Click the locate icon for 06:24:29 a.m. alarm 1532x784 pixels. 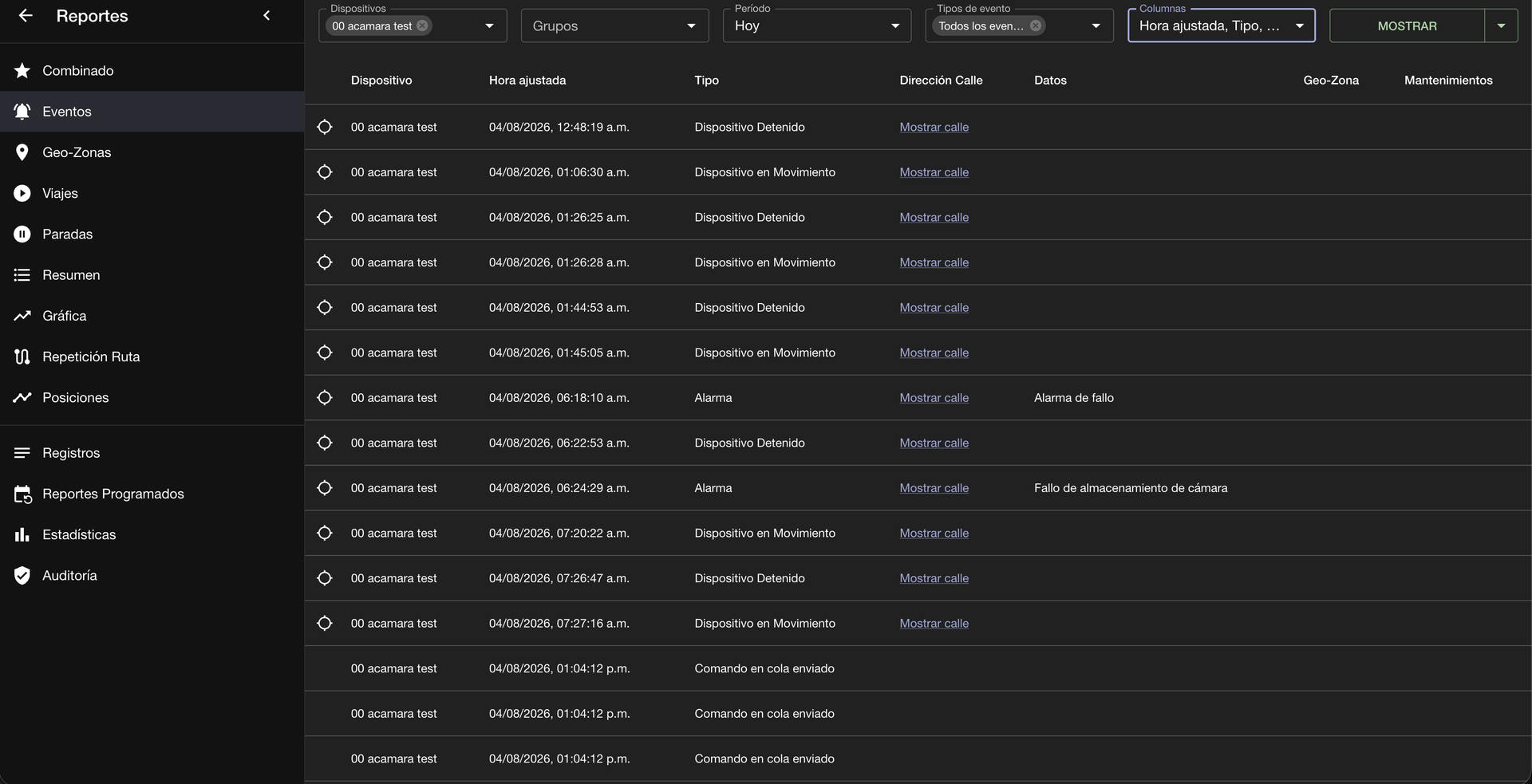[325, 488]
